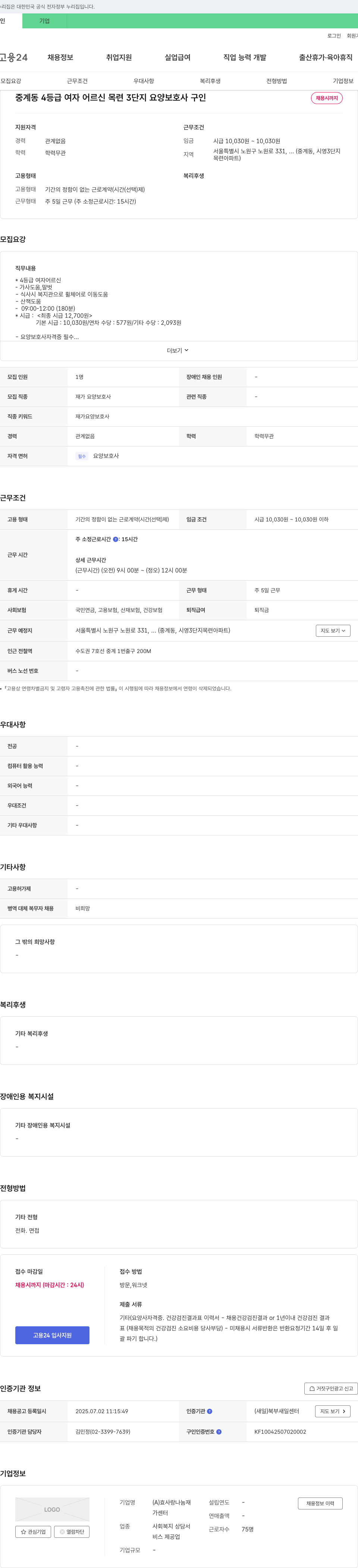Click info icon next to 구인인증번호
Image resolution: width=358 pixels, height=1568 pixels.
point(219,1431)
